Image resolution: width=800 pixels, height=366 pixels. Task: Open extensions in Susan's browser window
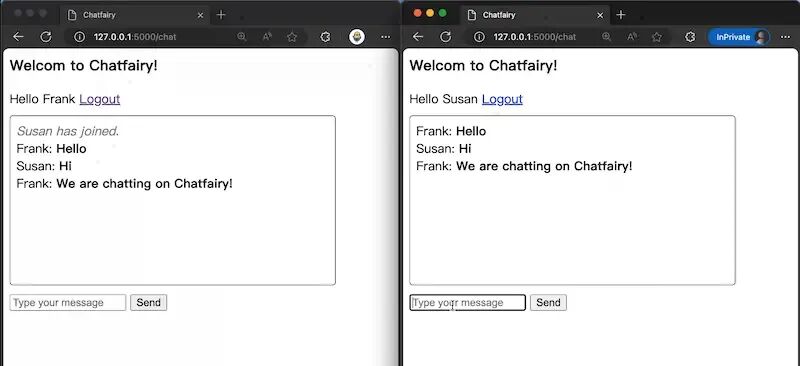tap(690, 37)
